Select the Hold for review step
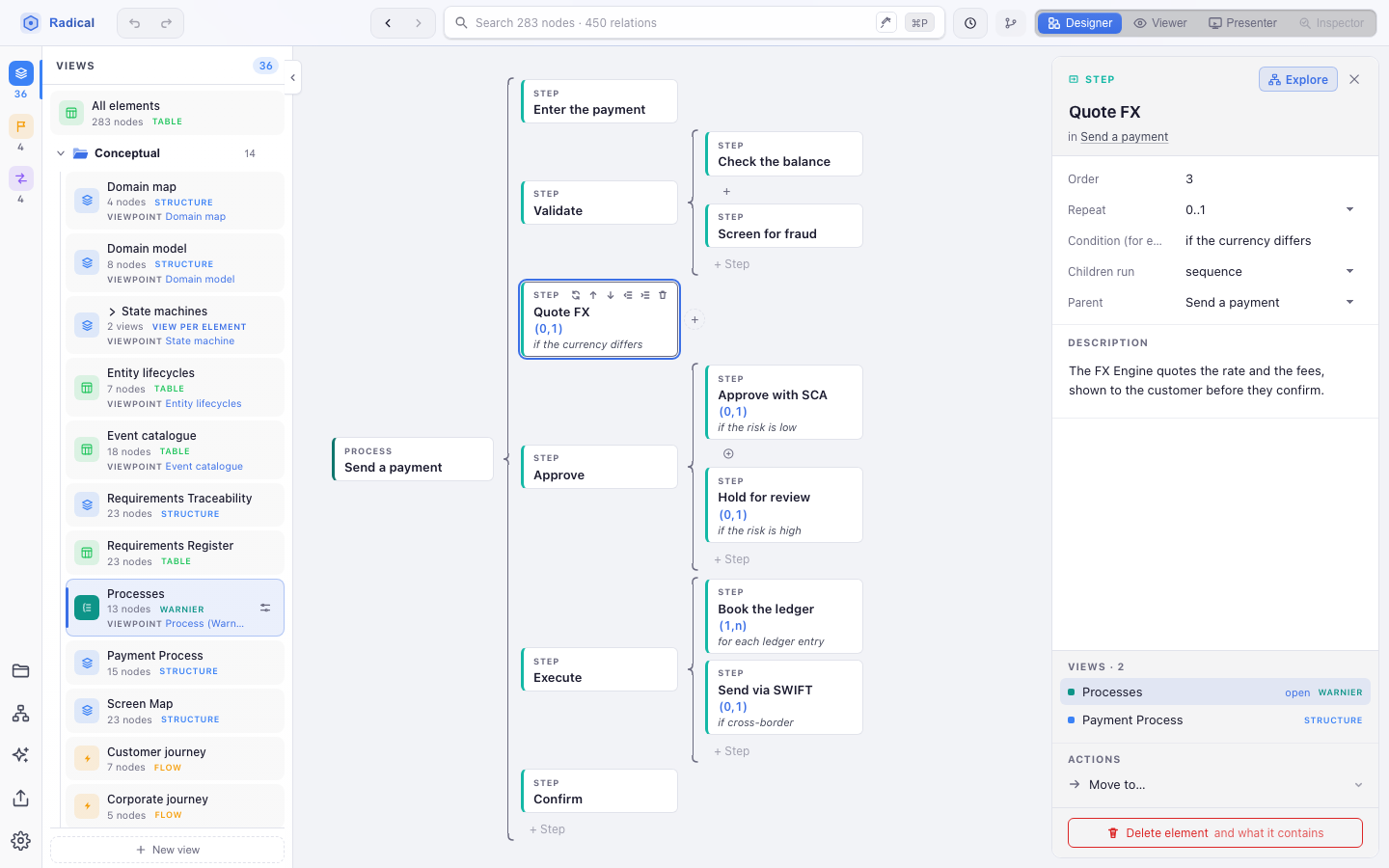 [x=784, y=505]
